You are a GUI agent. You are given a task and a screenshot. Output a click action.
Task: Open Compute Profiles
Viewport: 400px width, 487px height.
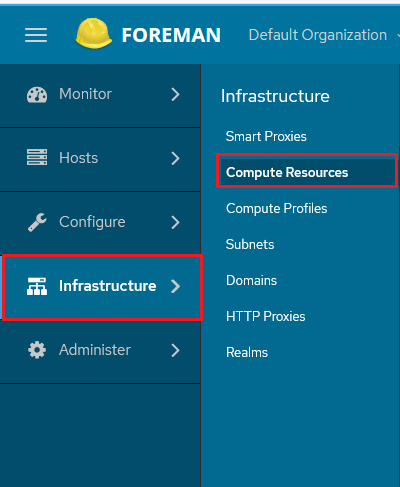[x=276, y=209]
